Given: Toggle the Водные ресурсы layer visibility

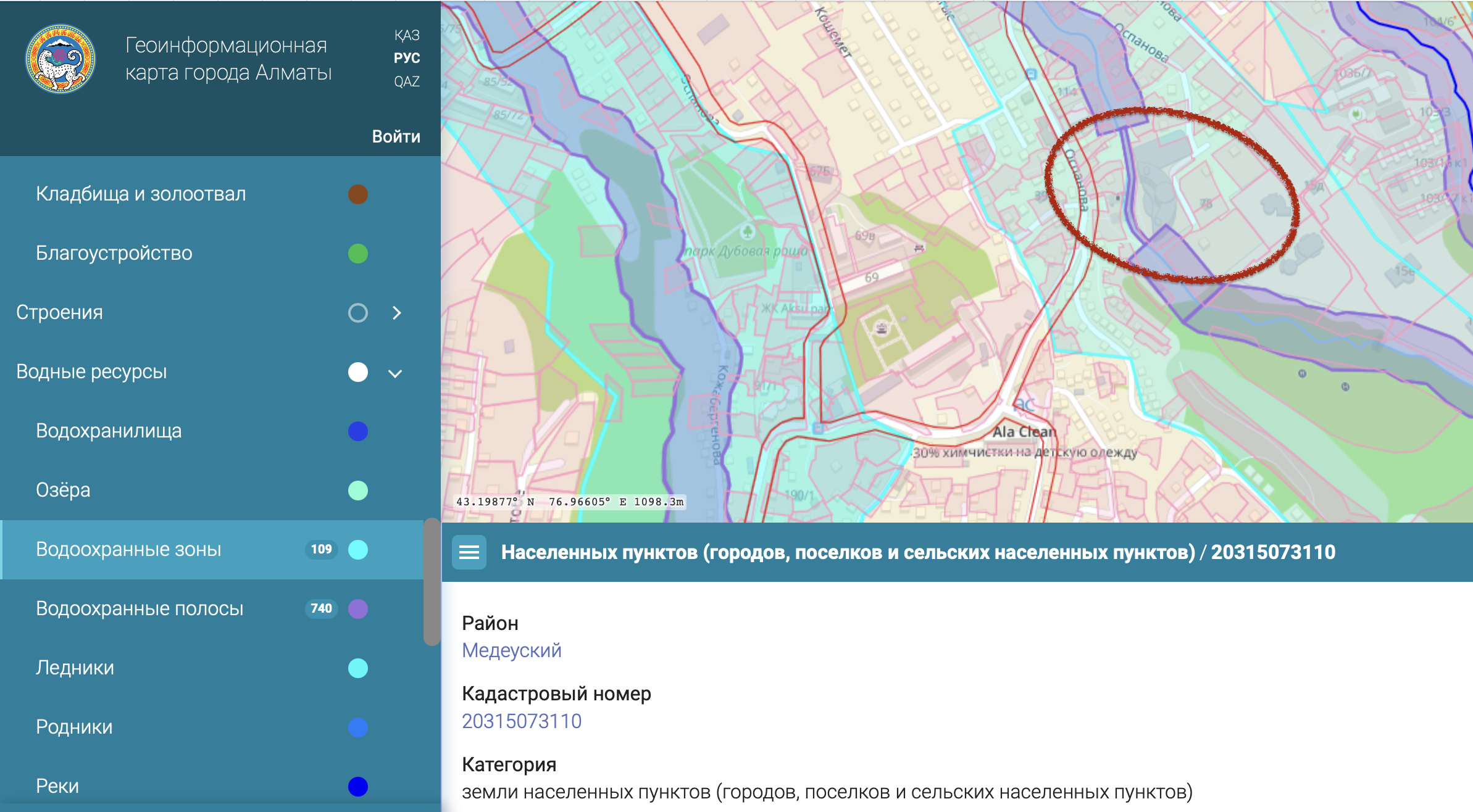Looking at the screenshot, I should 358,372.
